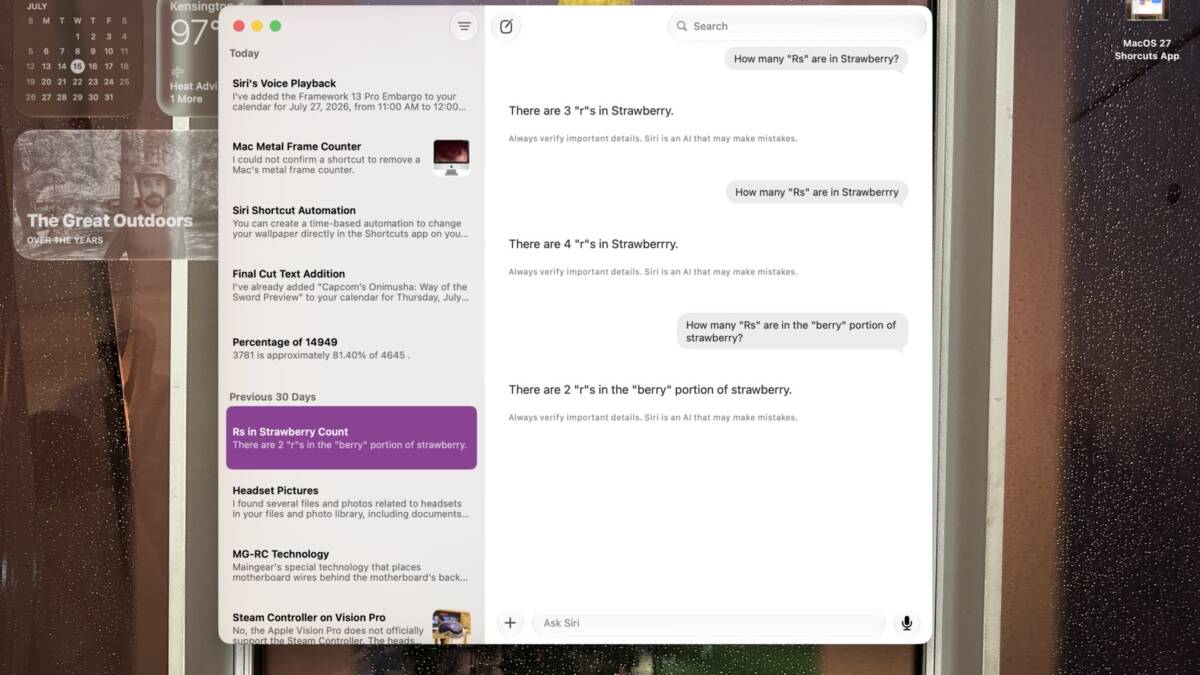The width and height of the screenshot is (1200, 675).
Task: Activate the microphone dictation icon
Action: [907, 623]
